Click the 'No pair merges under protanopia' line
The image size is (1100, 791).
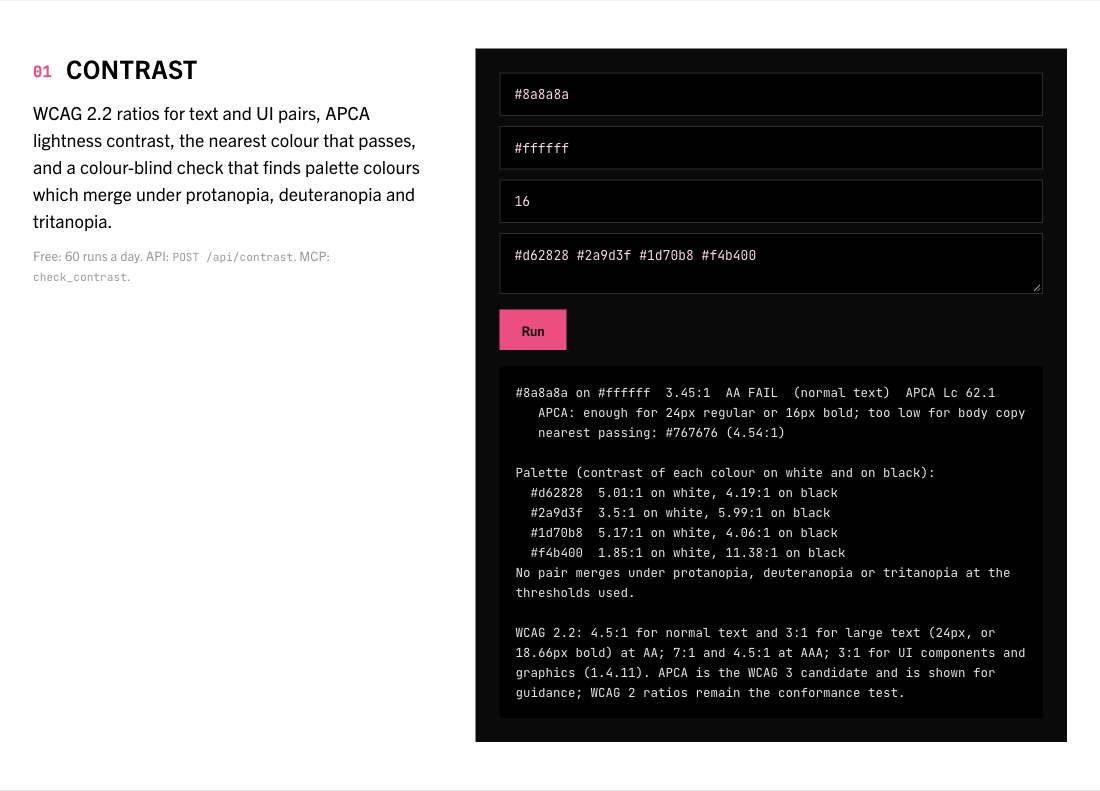(763, 583)
